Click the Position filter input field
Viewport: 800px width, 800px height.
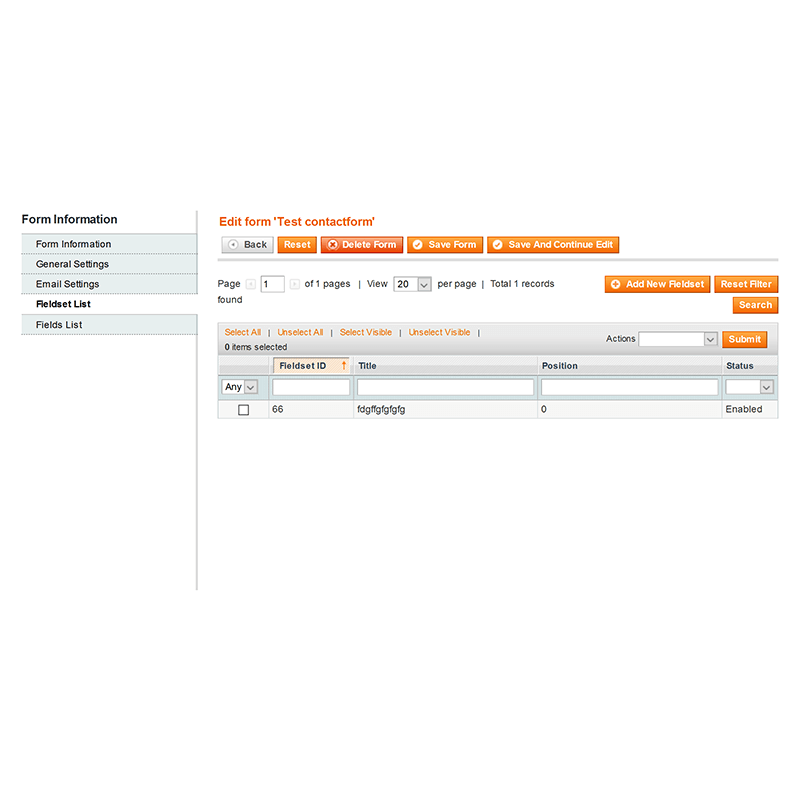point(630,387)
